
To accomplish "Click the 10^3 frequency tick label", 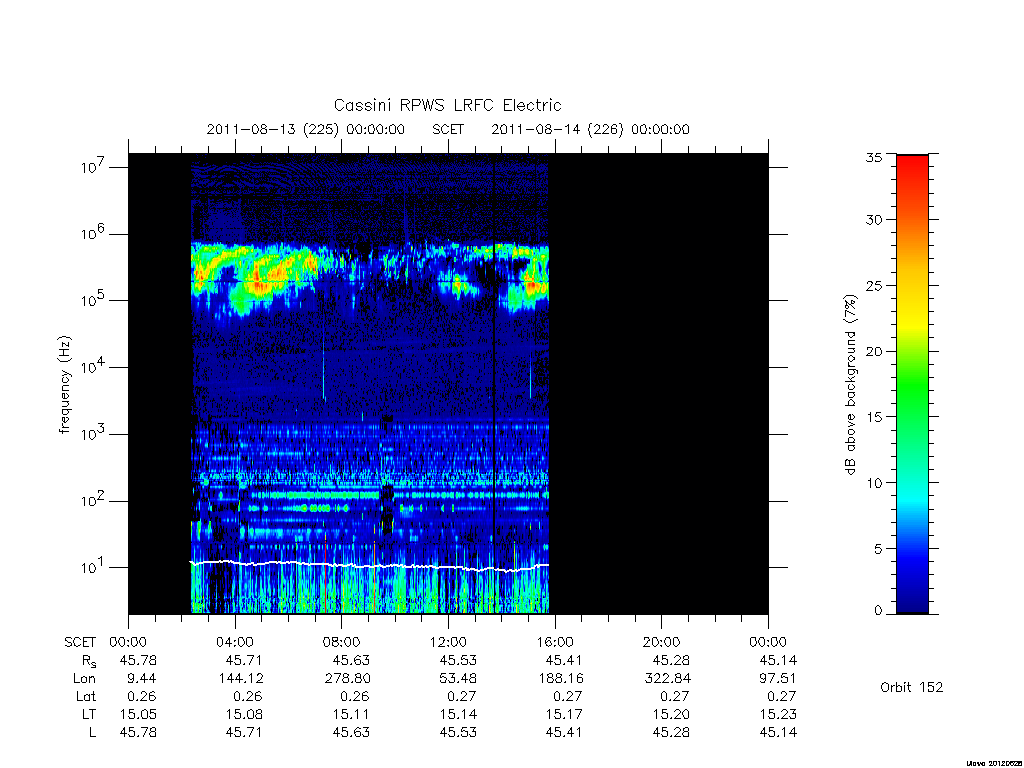I will (94, 434).
